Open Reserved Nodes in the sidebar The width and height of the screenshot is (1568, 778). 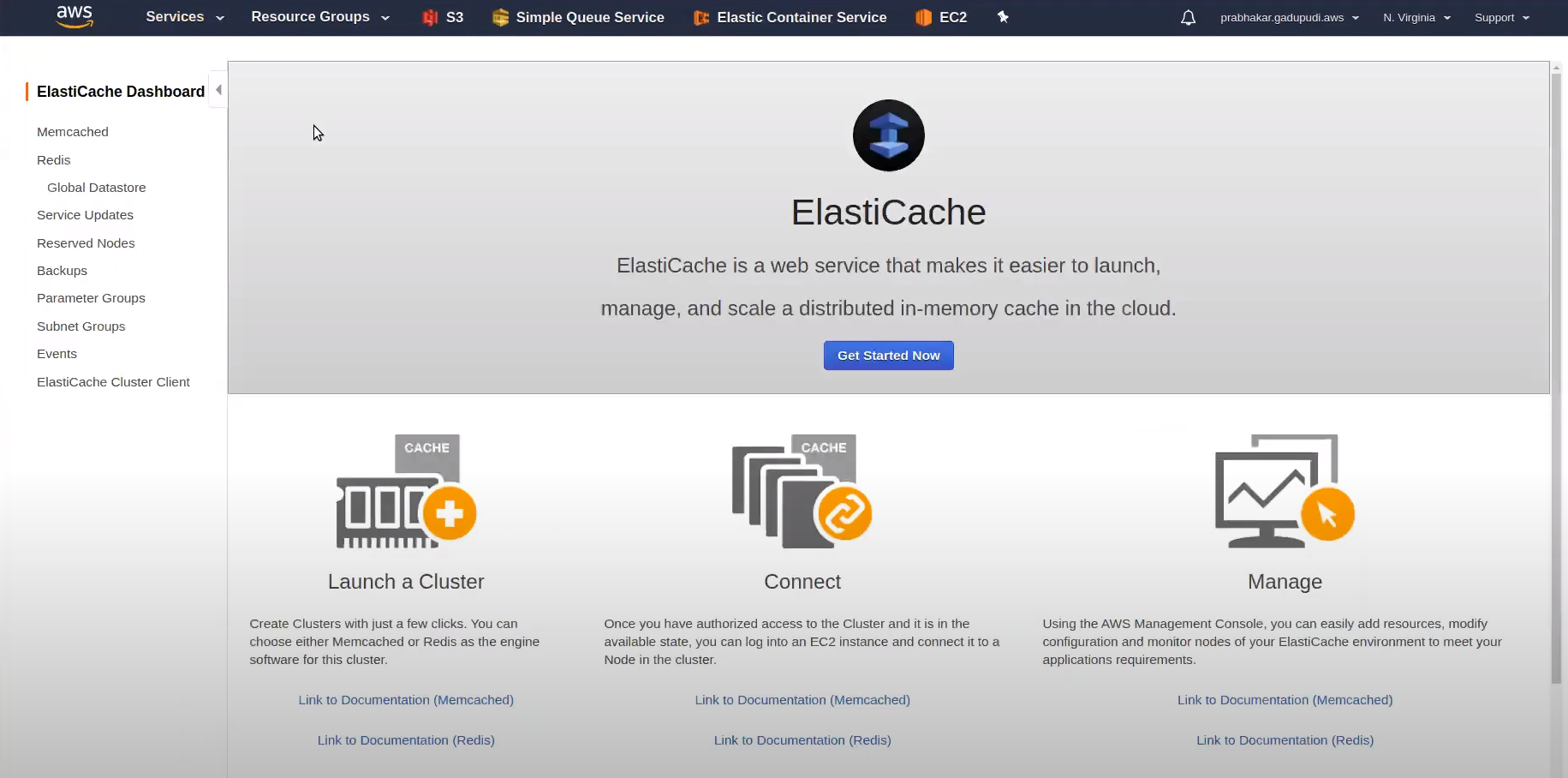(x=86, y=243)
